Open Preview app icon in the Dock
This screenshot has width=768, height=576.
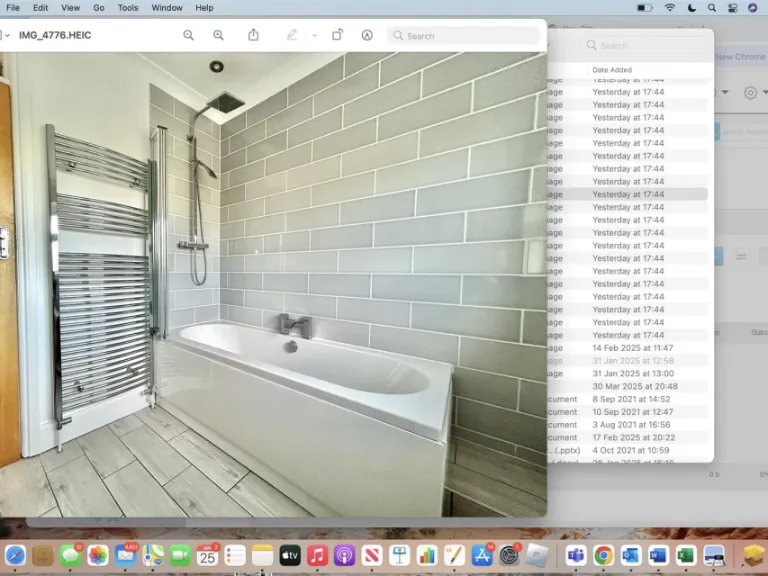point(714,555)
